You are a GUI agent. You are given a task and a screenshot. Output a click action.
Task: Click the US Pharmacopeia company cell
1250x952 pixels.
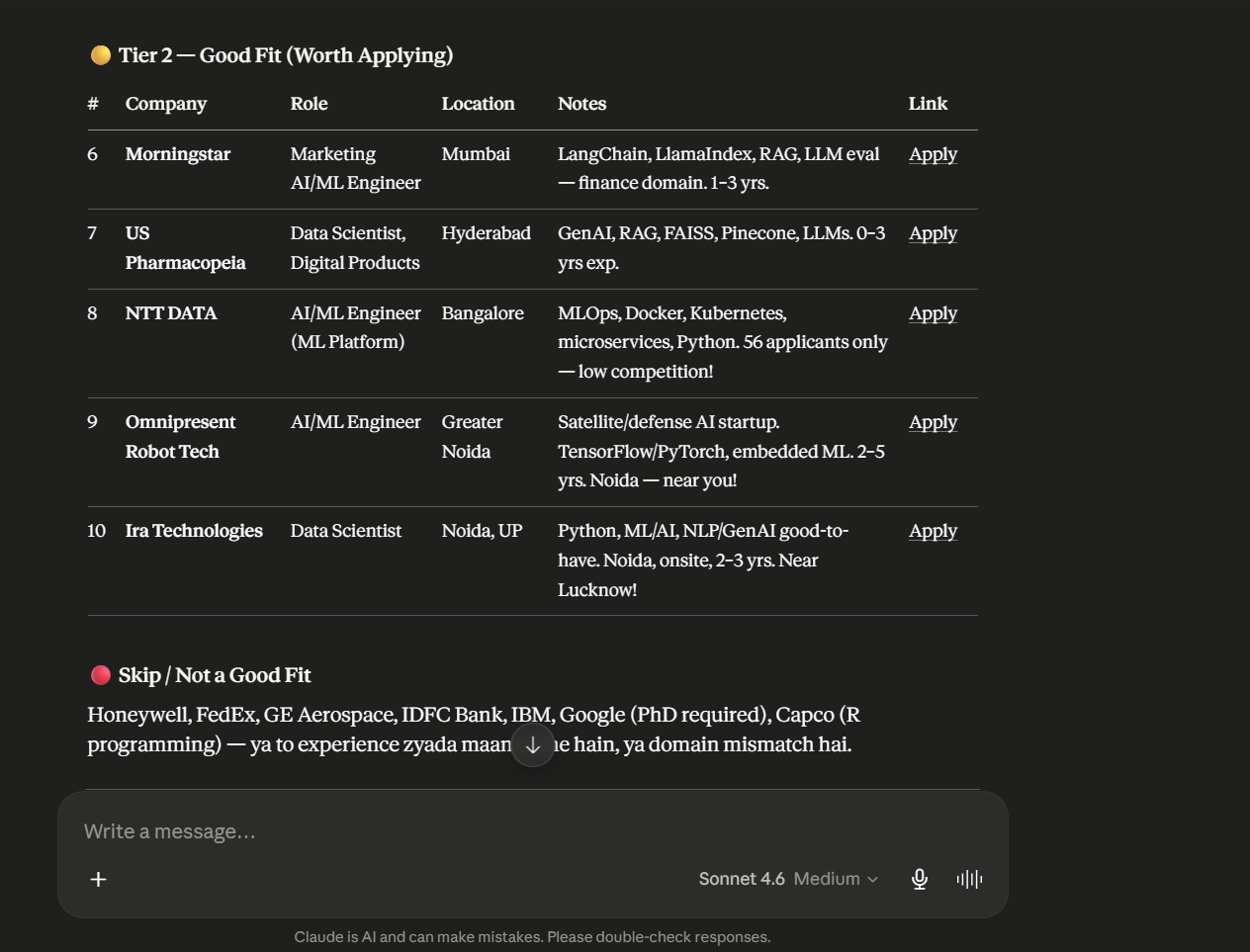[x=185, y=248]
